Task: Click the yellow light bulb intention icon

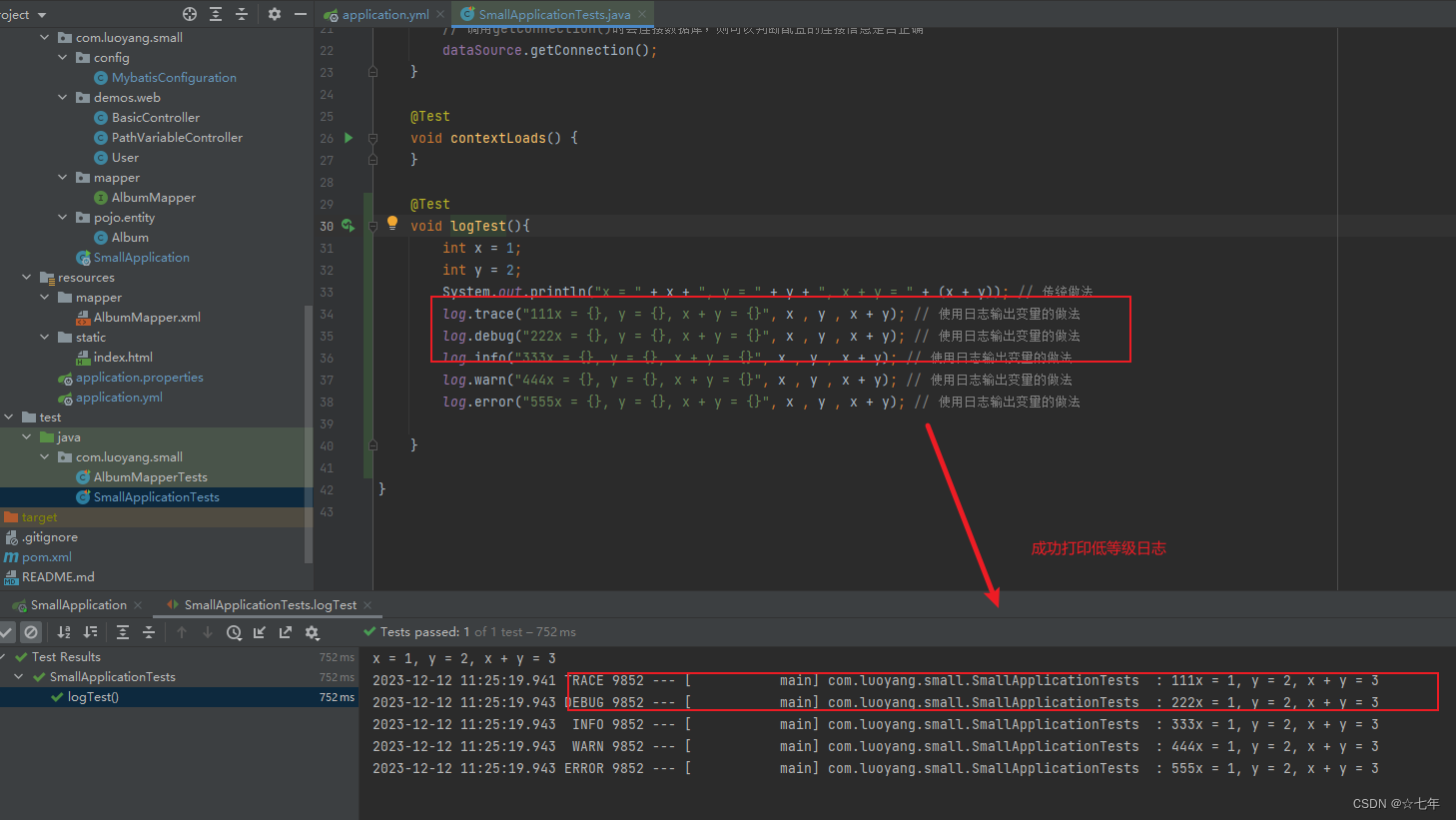Action: [x=392, y=223]
